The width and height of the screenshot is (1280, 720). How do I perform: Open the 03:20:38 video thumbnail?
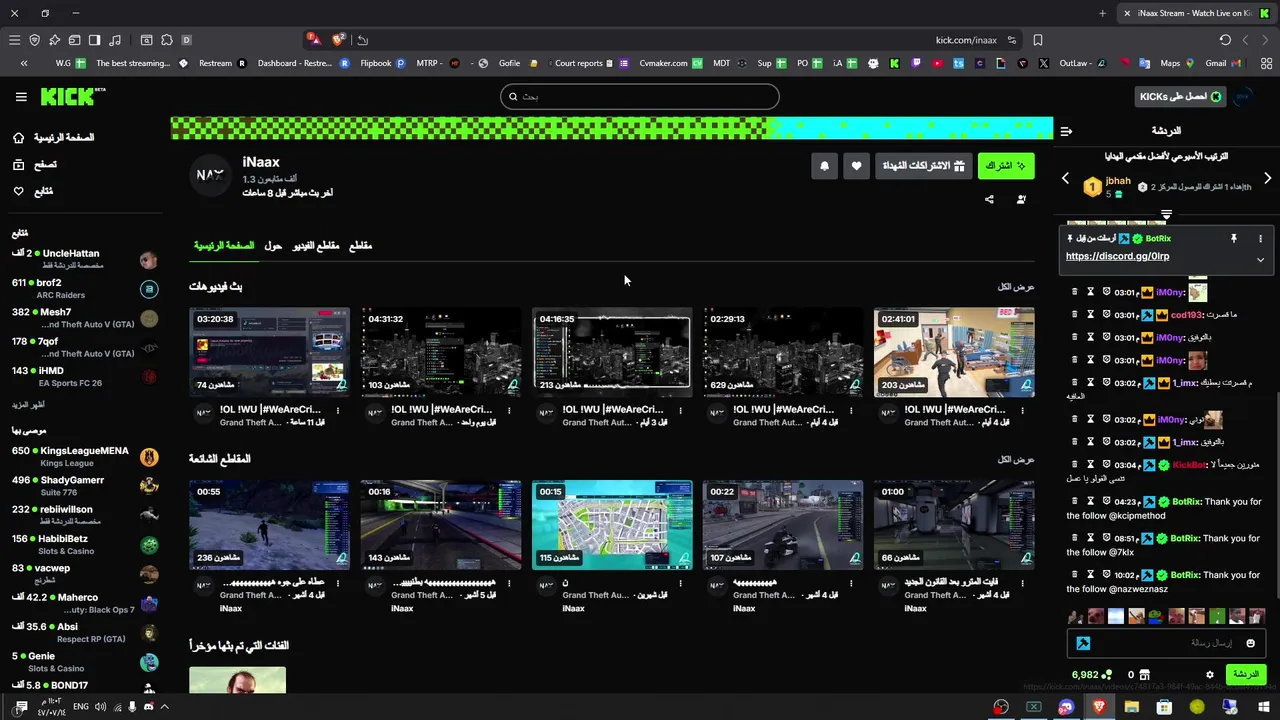(269, 352)
